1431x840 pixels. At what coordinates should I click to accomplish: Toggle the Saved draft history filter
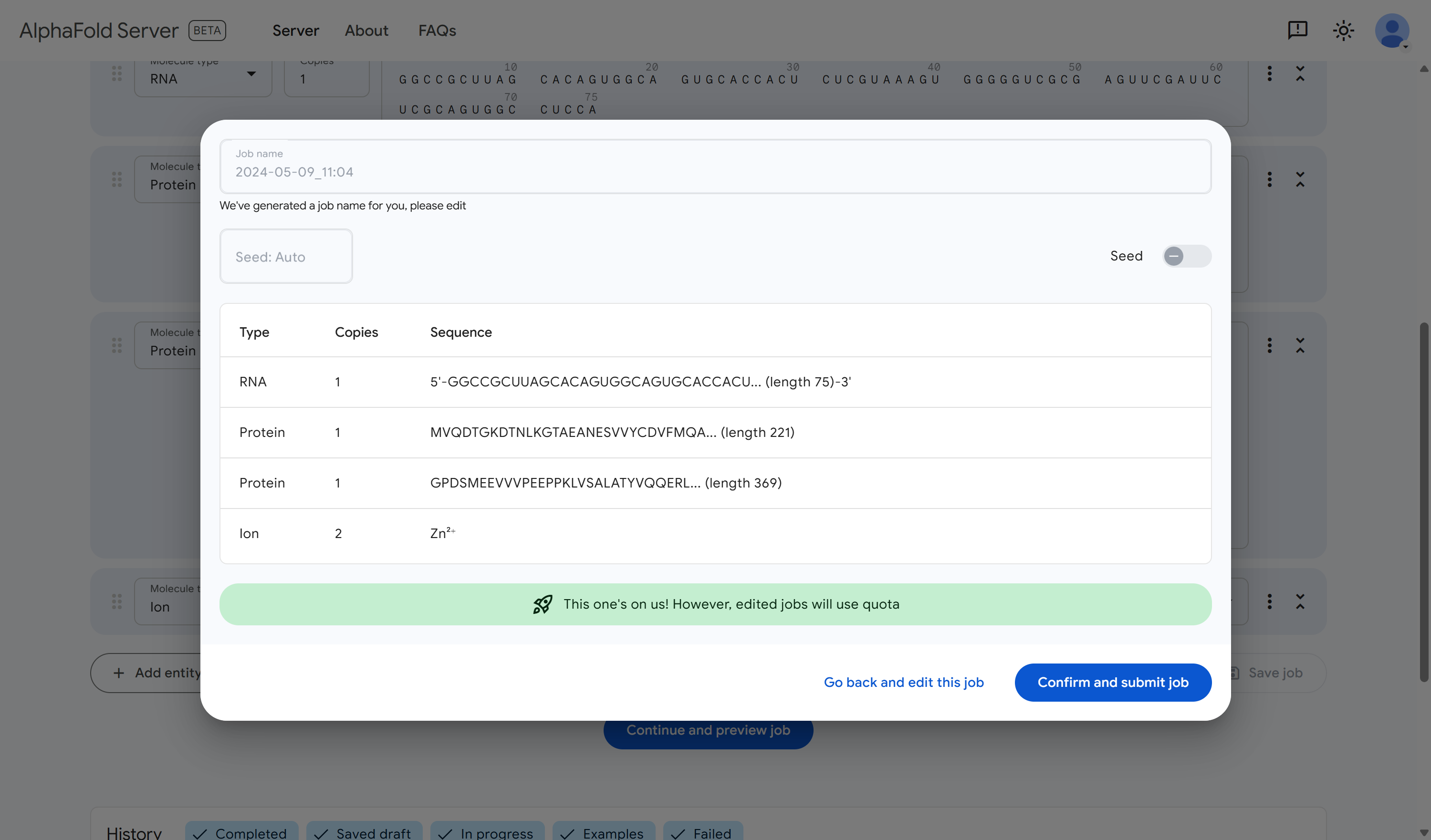[x=364, y=833]
